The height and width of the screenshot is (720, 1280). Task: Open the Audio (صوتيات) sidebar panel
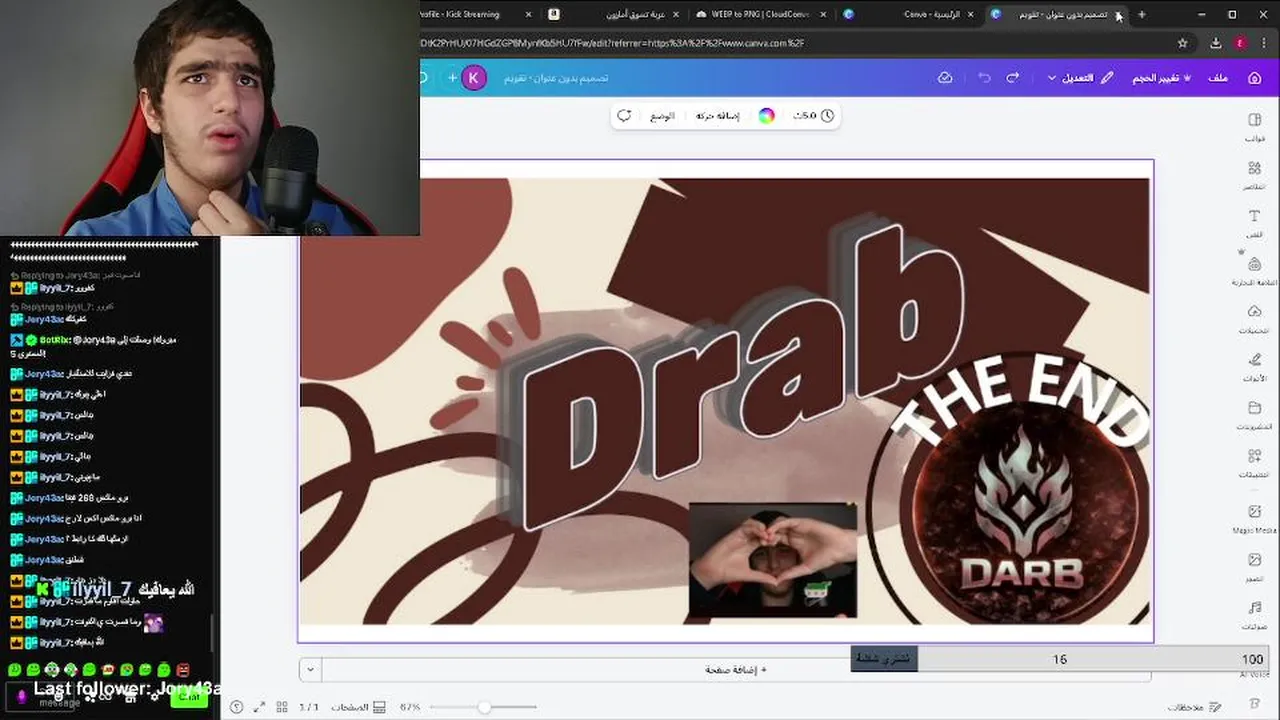1255,614
